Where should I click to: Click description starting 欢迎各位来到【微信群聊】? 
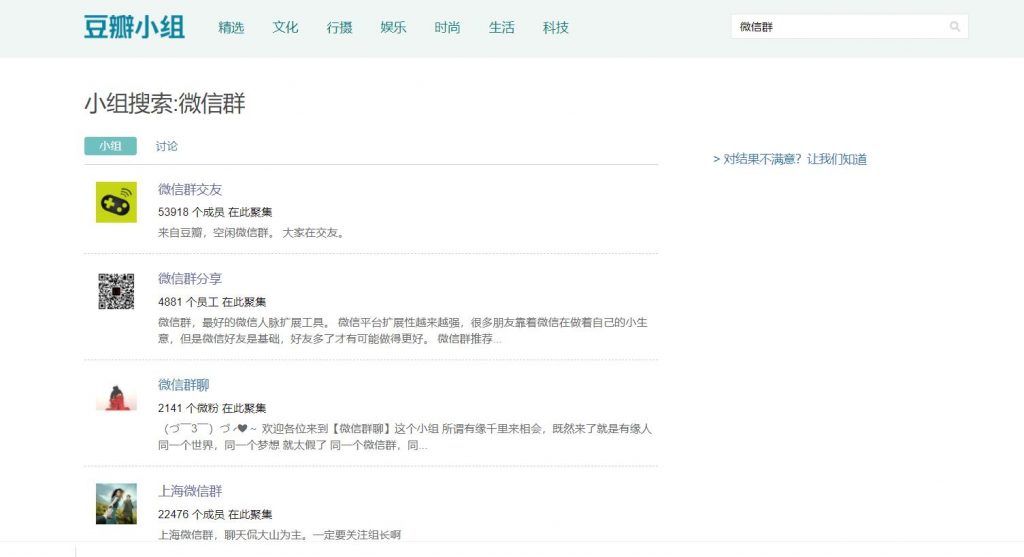click(405, 437)
